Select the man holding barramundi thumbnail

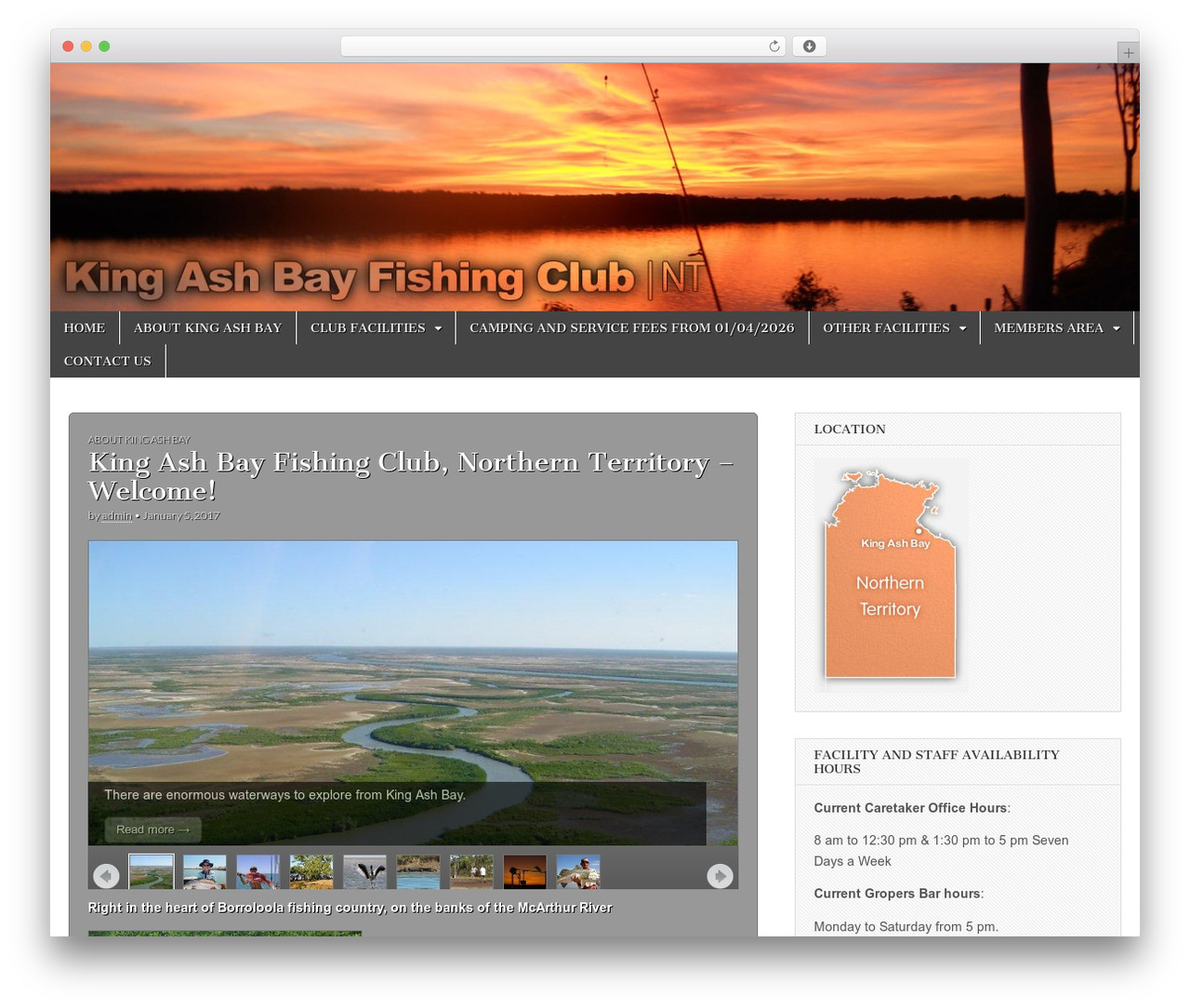tap(578, 872)
